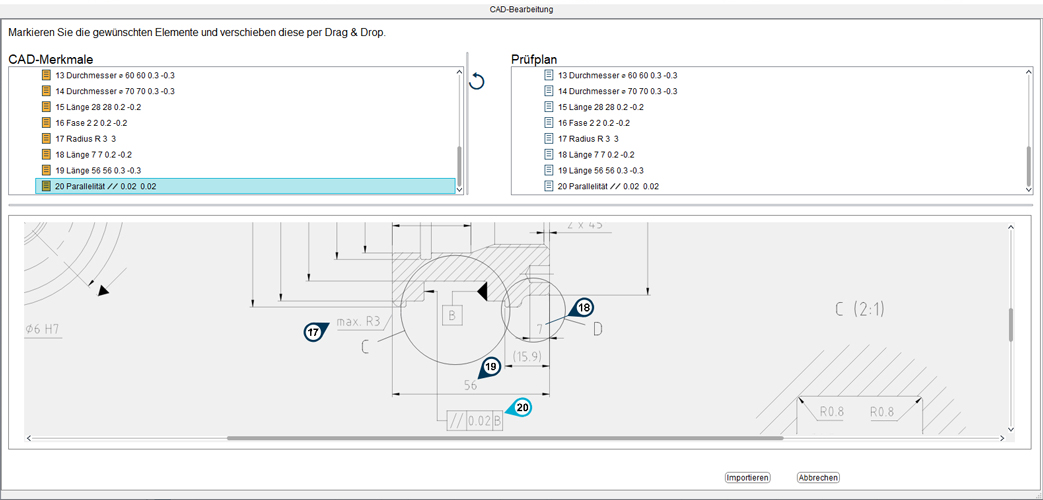The image size is (1043, 500).
Task: Select '20 Parallelität' row in CAD-Merkmale list
Action: click(x=245, y=186)
